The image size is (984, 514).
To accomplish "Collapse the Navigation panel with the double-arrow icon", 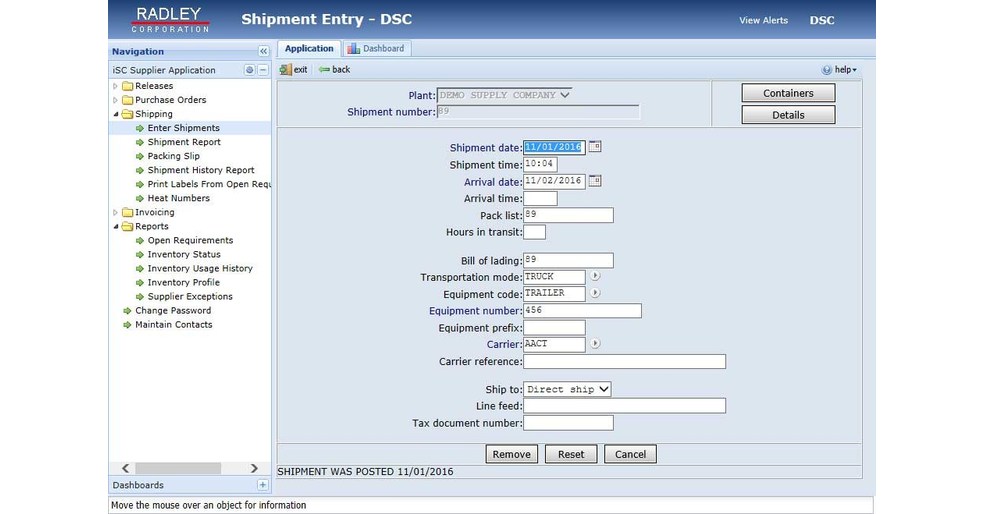I will tap(264, 51).
